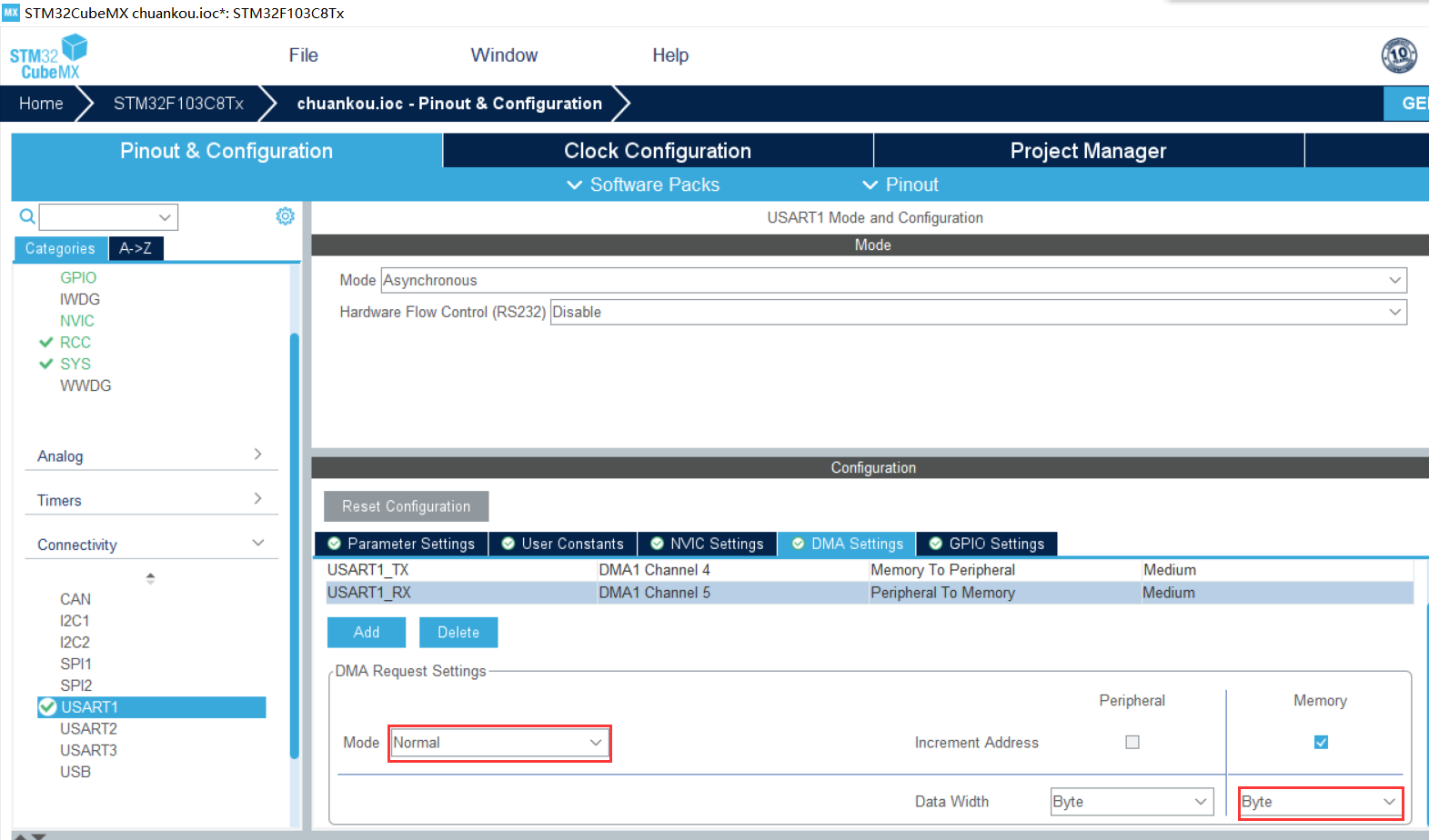
Task: Click the Parameter Settings tab status icon
Action: (335, 544)
